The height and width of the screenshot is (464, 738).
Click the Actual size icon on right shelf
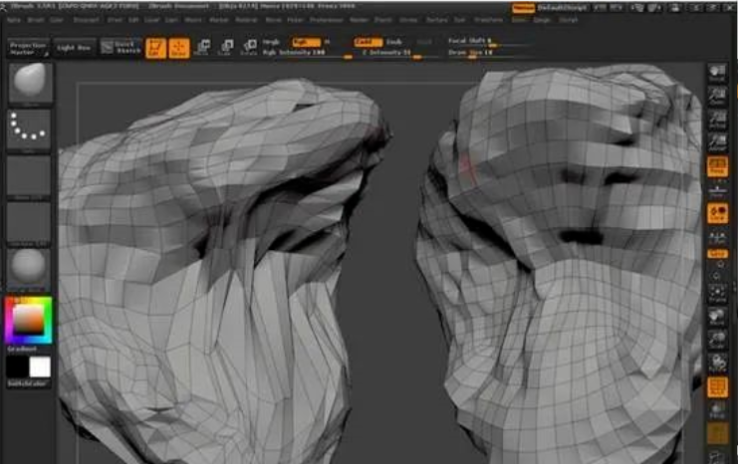[717, 120]
